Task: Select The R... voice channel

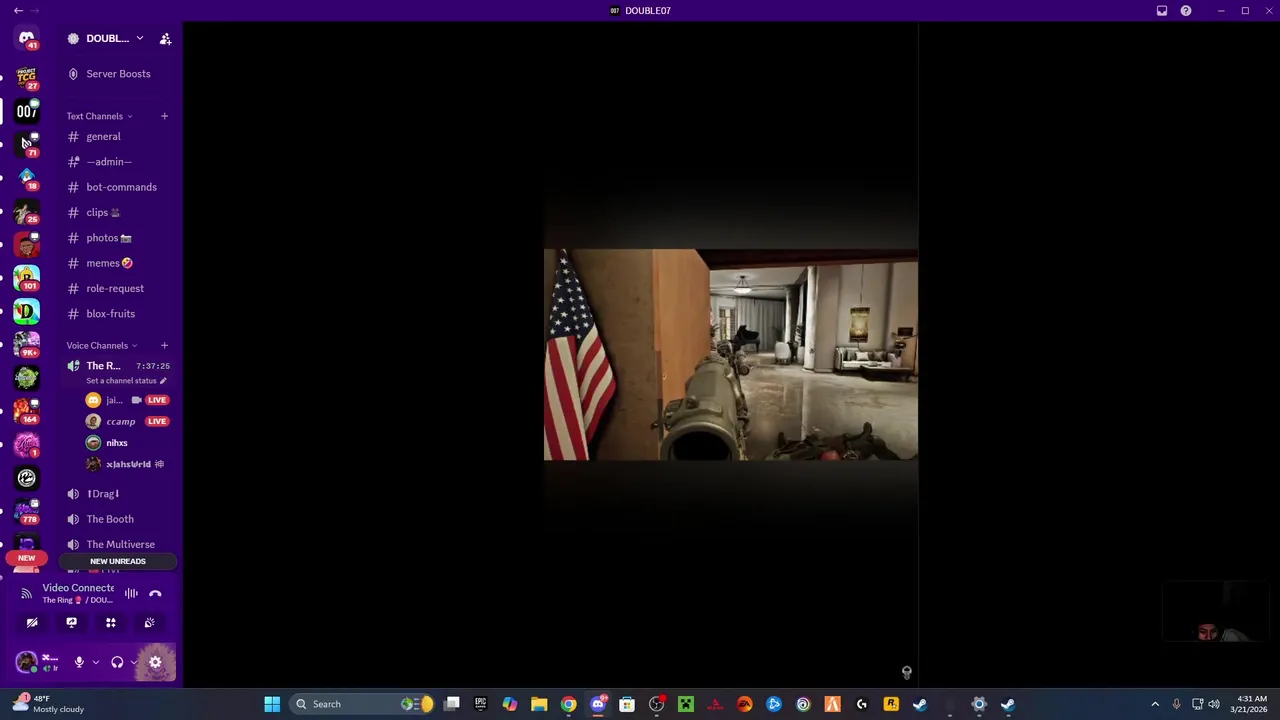Action: [x=103, y=366]
